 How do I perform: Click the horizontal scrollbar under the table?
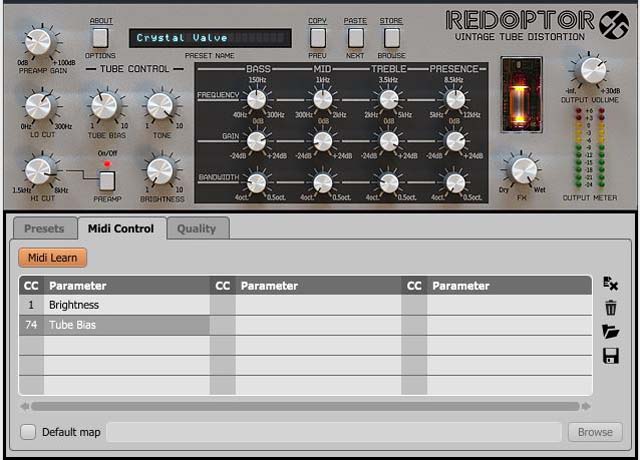pyautogui.click(x=305, y=407)
